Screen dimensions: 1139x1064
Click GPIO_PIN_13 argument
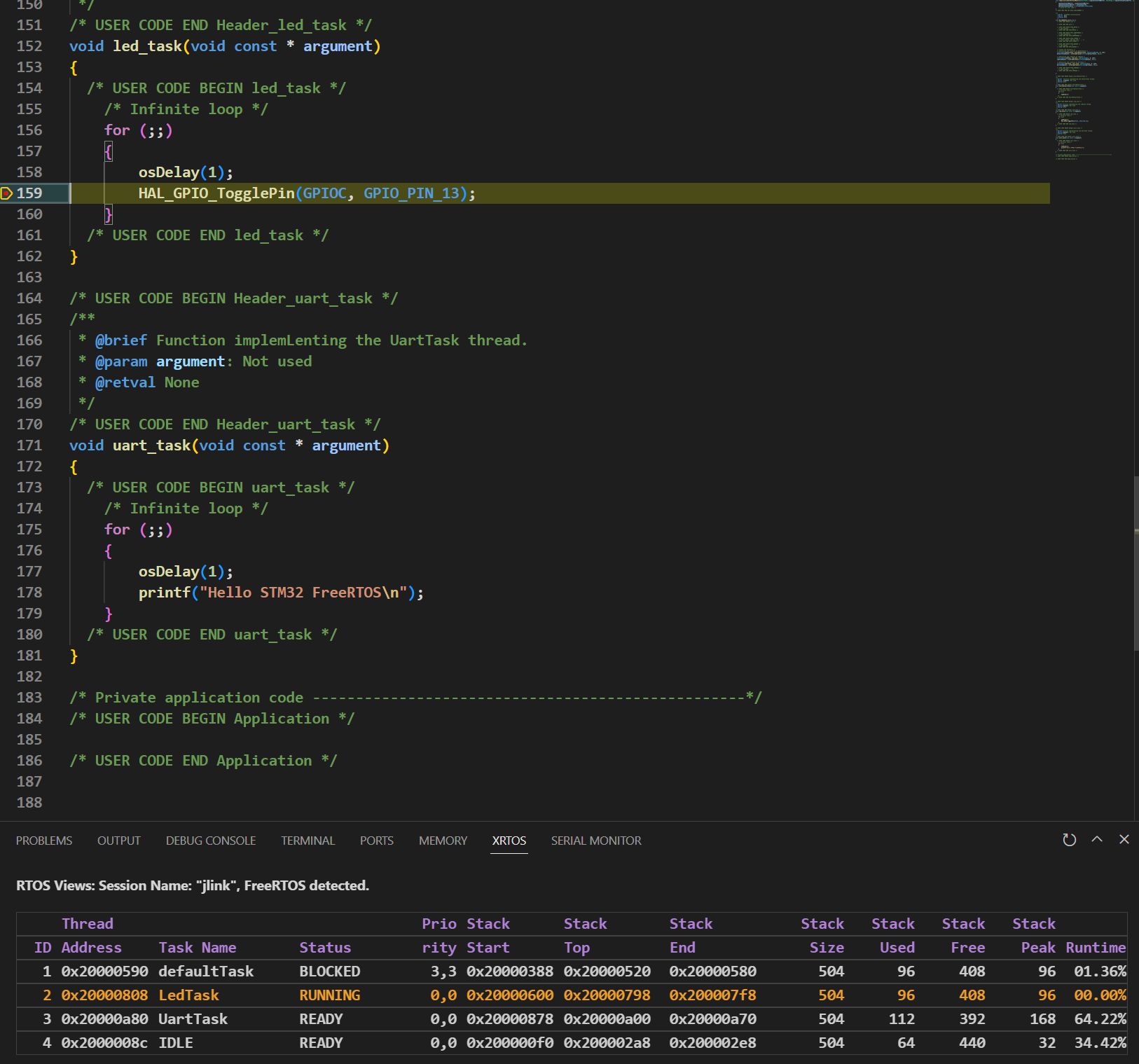point(411,193)
